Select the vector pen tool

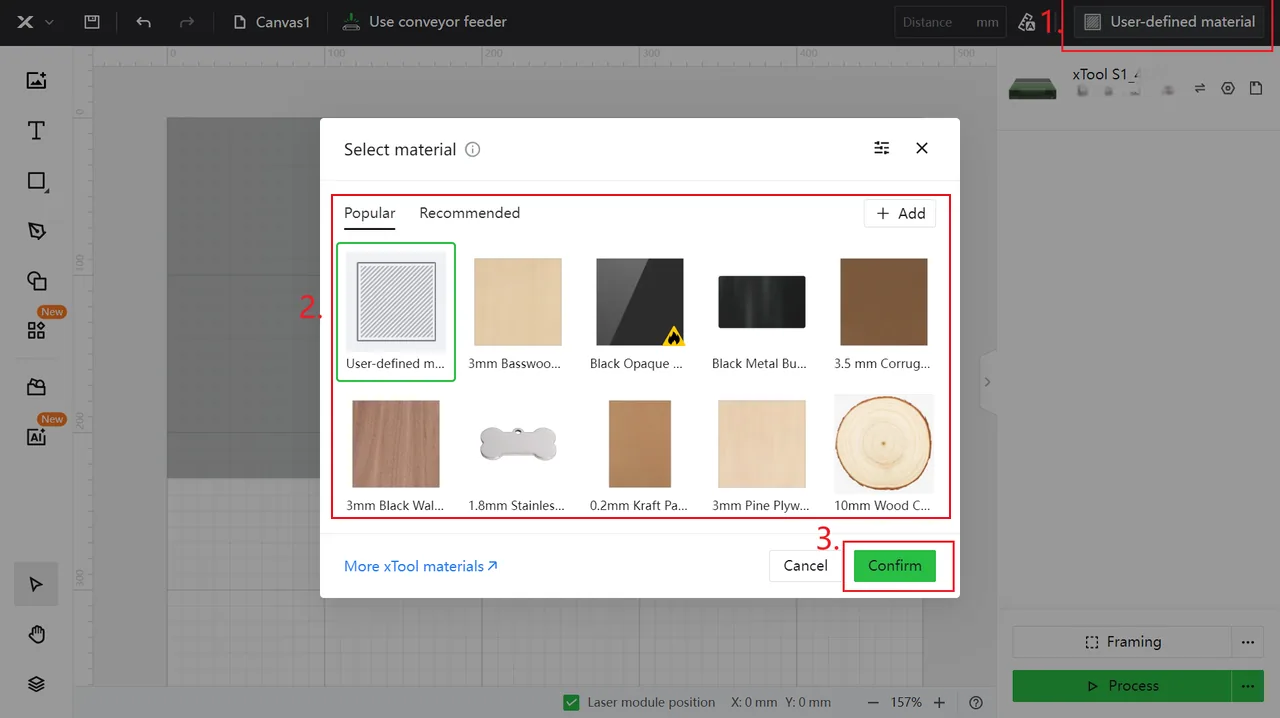coord(37,231)
